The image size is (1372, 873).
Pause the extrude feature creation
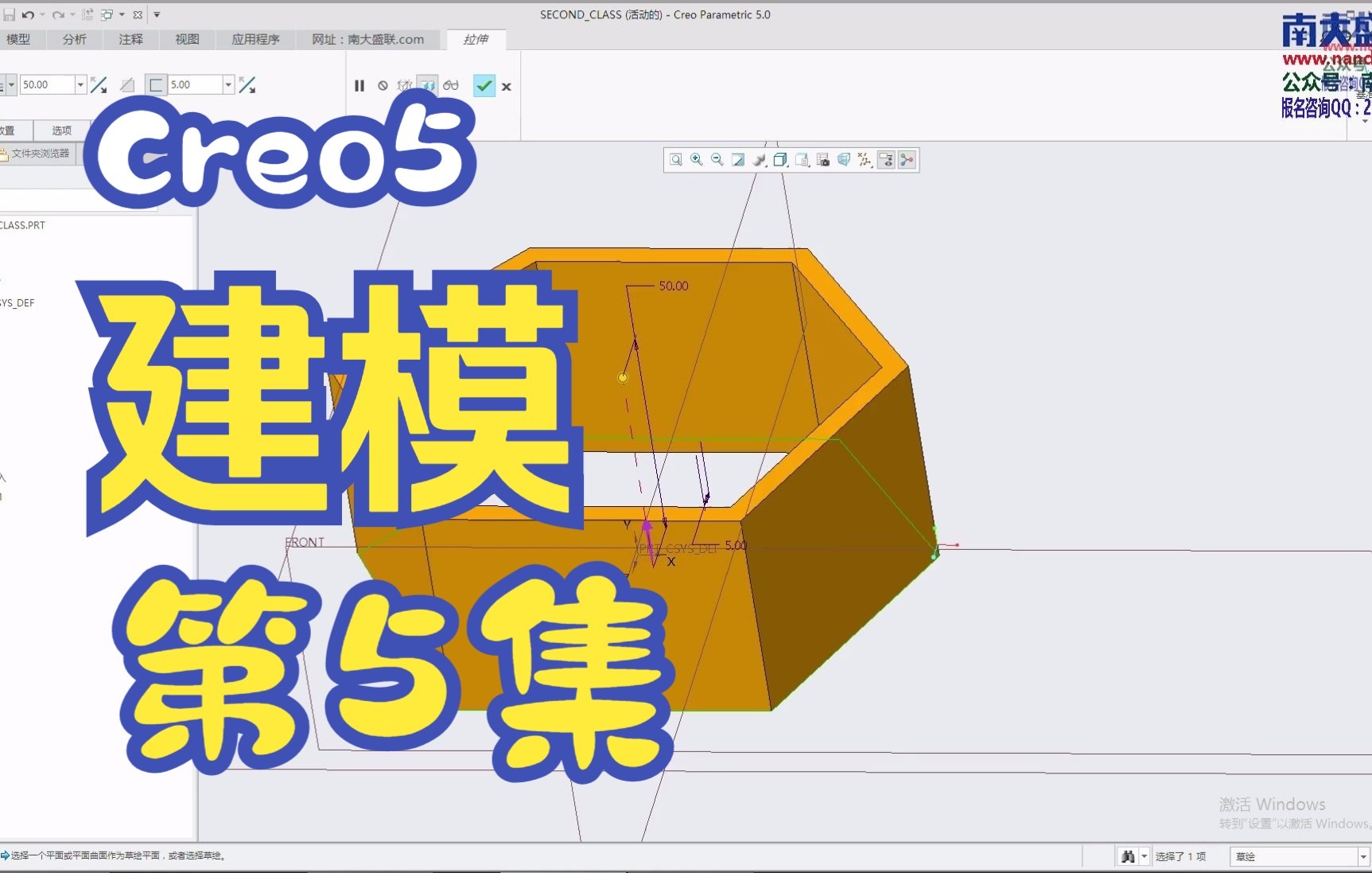pos(360,85)
